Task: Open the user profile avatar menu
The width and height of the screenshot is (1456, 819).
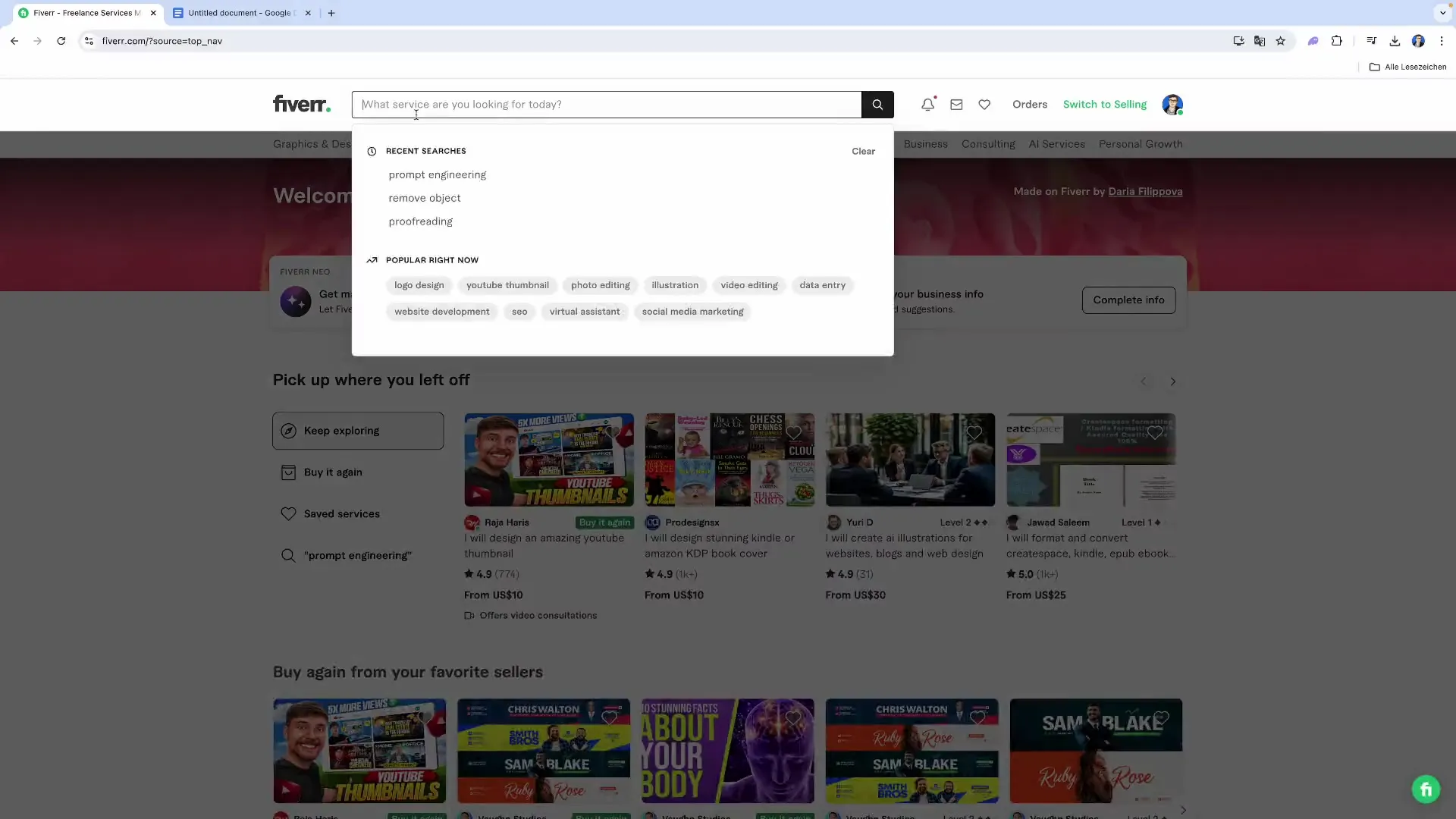Action: click(1172, 105)
